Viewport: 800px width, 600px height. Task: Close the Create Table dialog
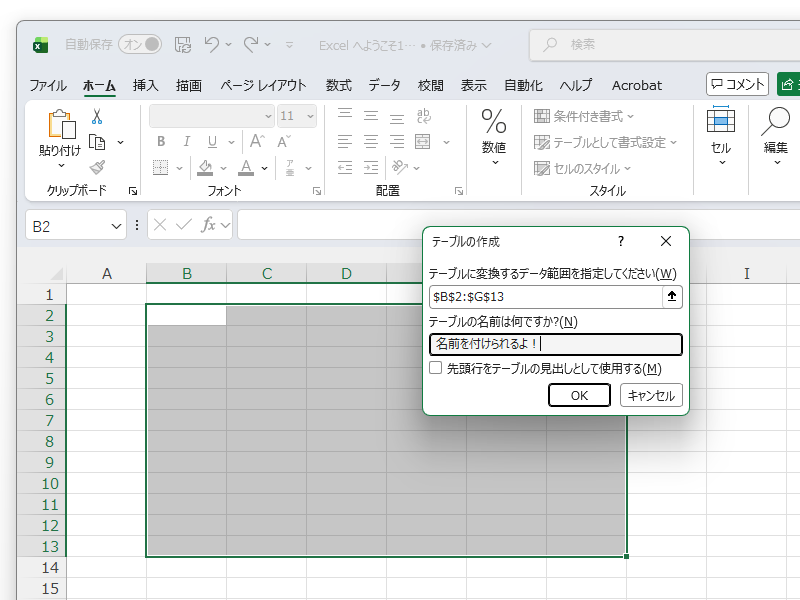point(666,241)
